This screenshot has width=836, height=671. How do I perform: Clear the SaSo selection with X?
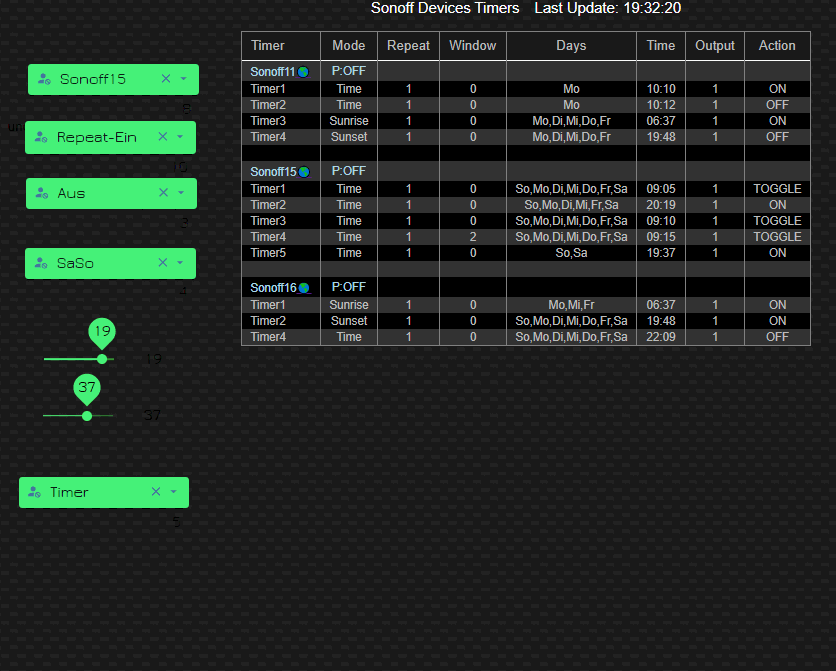pos(163,263)
